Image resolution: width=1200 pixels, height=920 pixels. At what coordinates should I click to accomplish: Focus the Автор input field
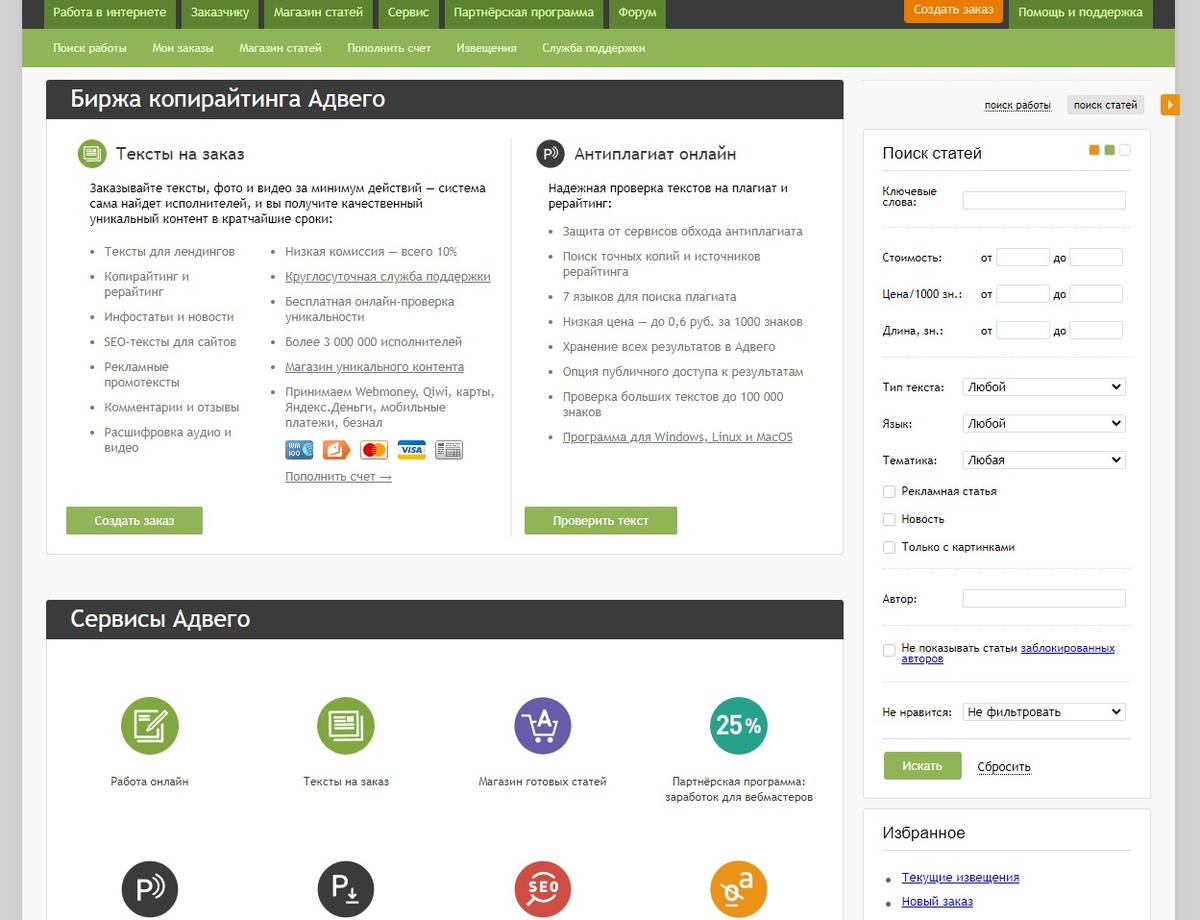1044,599
